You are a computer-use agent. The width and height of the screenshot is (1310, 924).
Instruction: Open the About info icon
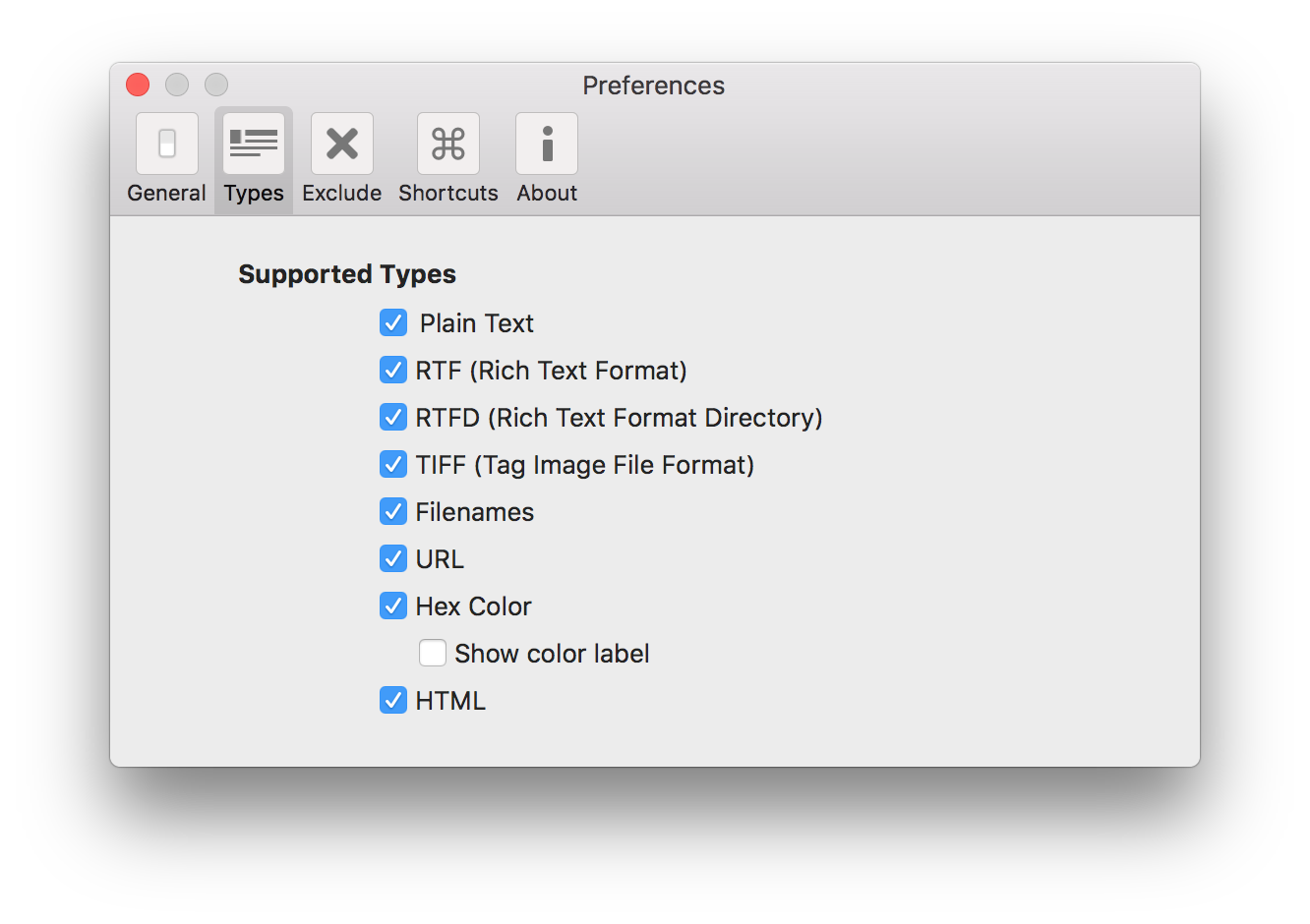[x=547, y=144]
